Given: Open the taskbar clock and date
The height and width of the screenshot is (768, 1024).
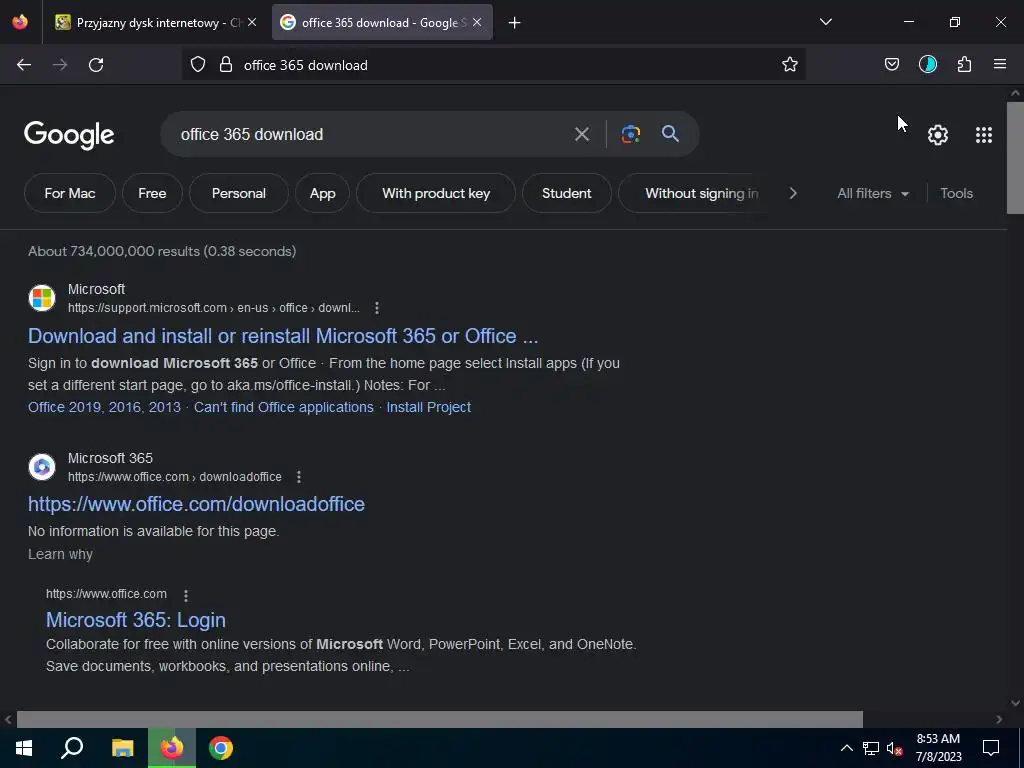Looking at the screenshot, I should click(x=938, y=748).
